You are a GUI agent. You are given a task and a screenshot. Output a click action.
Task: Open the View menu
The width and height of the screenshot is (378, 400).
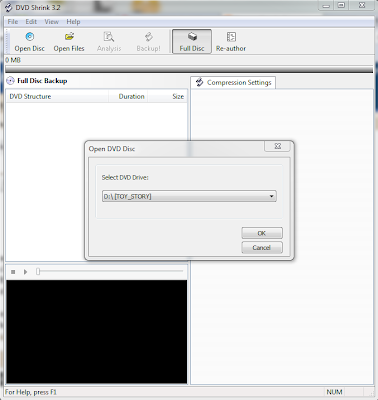tap(52, 22)
